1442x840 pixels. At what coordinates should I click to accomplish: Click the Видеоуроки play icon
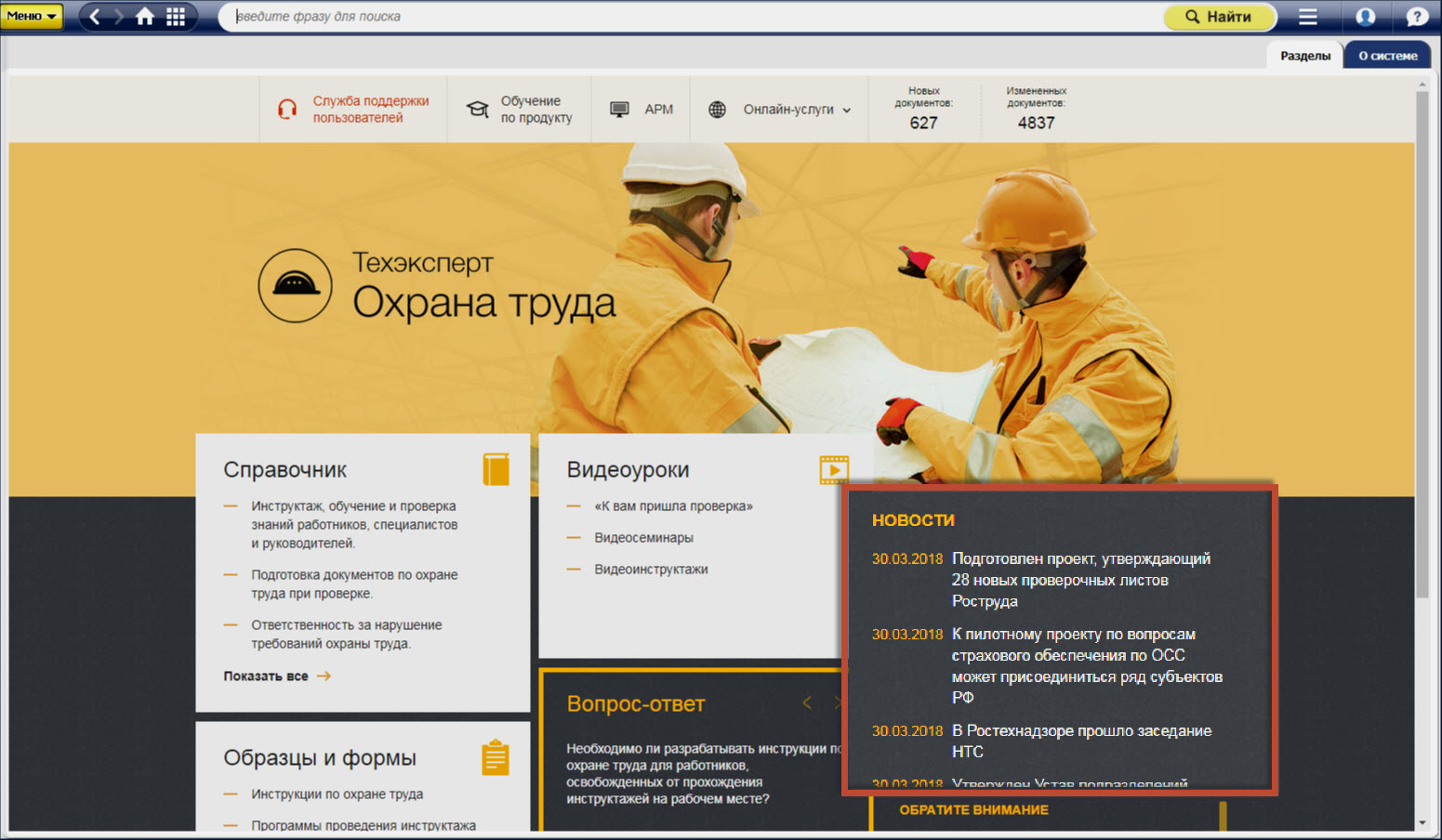click(834, 470)
